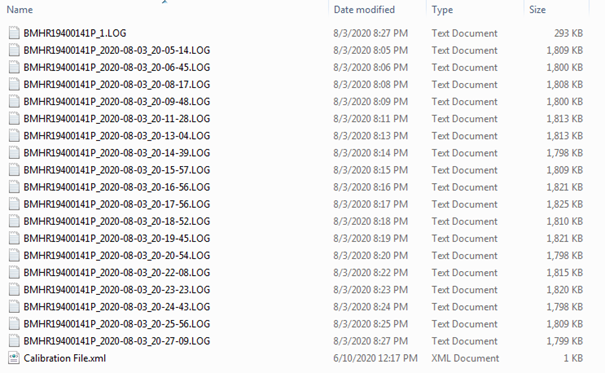Select icon beside 20-17-56.LOG file
This screenshot has width=605, height=373.
click(x=14, y=204)
